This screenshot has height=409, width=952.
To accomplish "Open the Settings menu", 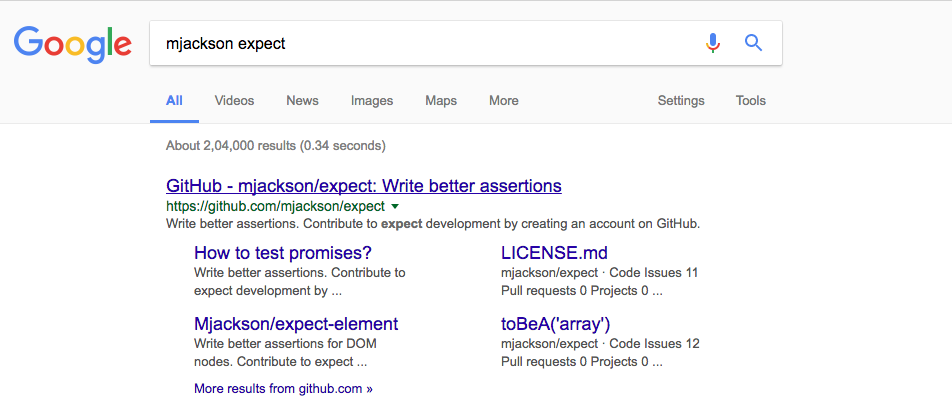I will click(680, 101).
